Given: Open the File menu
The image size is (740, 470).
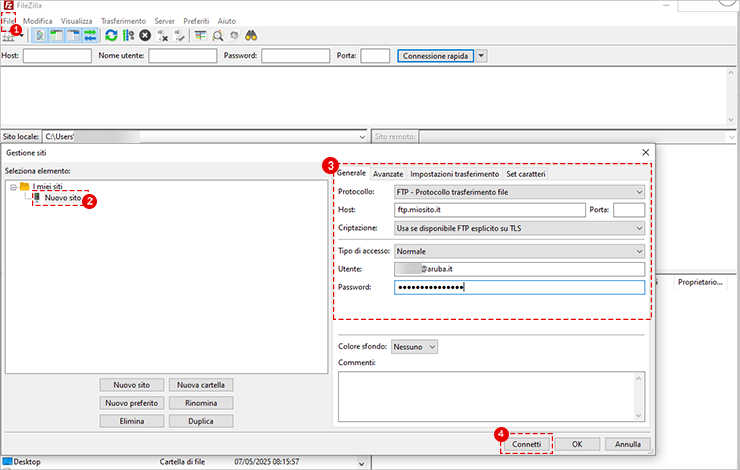Looking at the screenshot, I should point(9,21).
